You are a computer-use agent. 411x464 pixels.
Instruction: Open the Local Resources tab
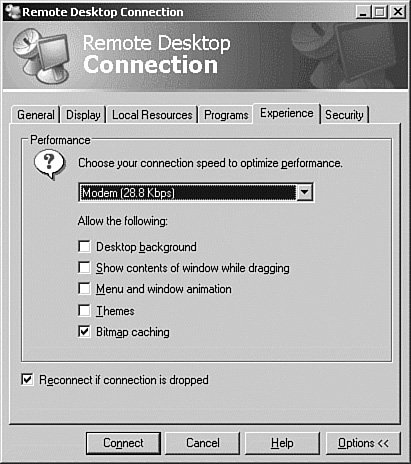click(152, 115)
